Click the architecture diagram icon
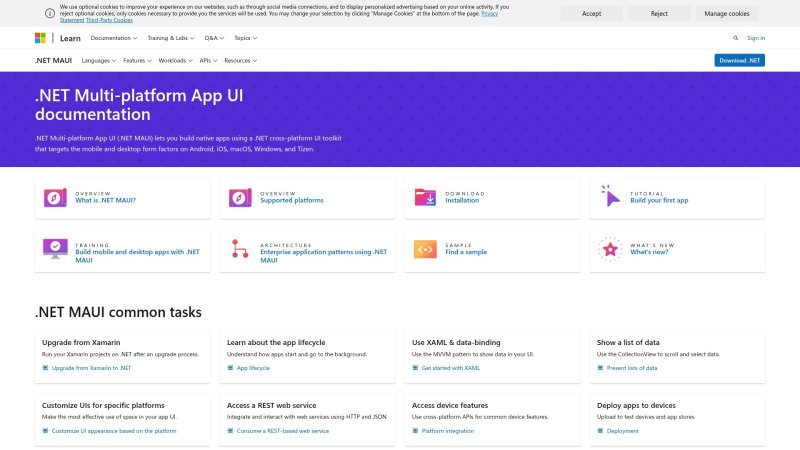The width and height of the screenshot is (800, 450). [x=240, y=249]
